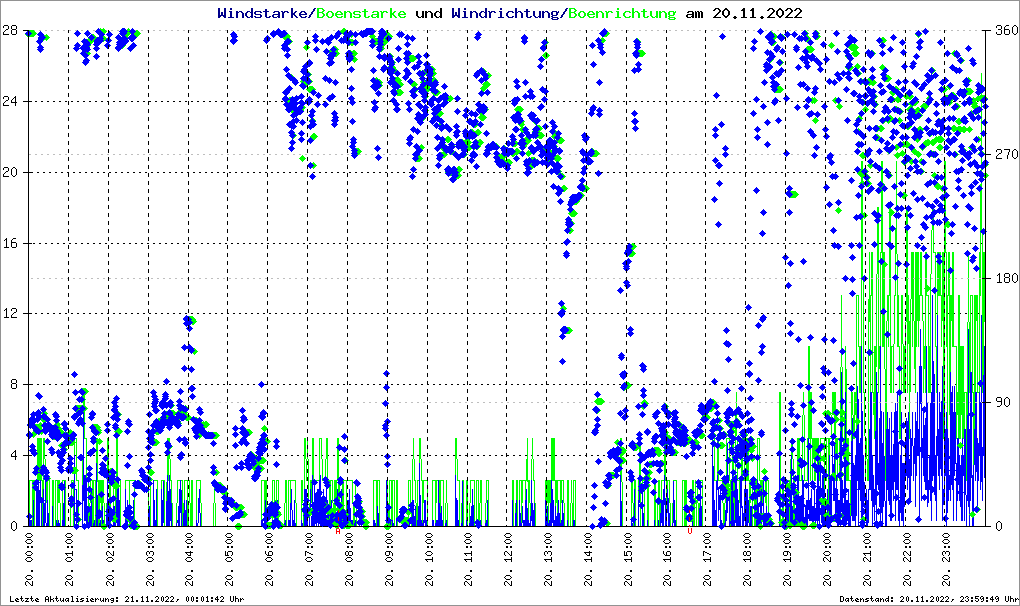
Task: Click the green "Boenstarke" title word
Action: (361, 14)
